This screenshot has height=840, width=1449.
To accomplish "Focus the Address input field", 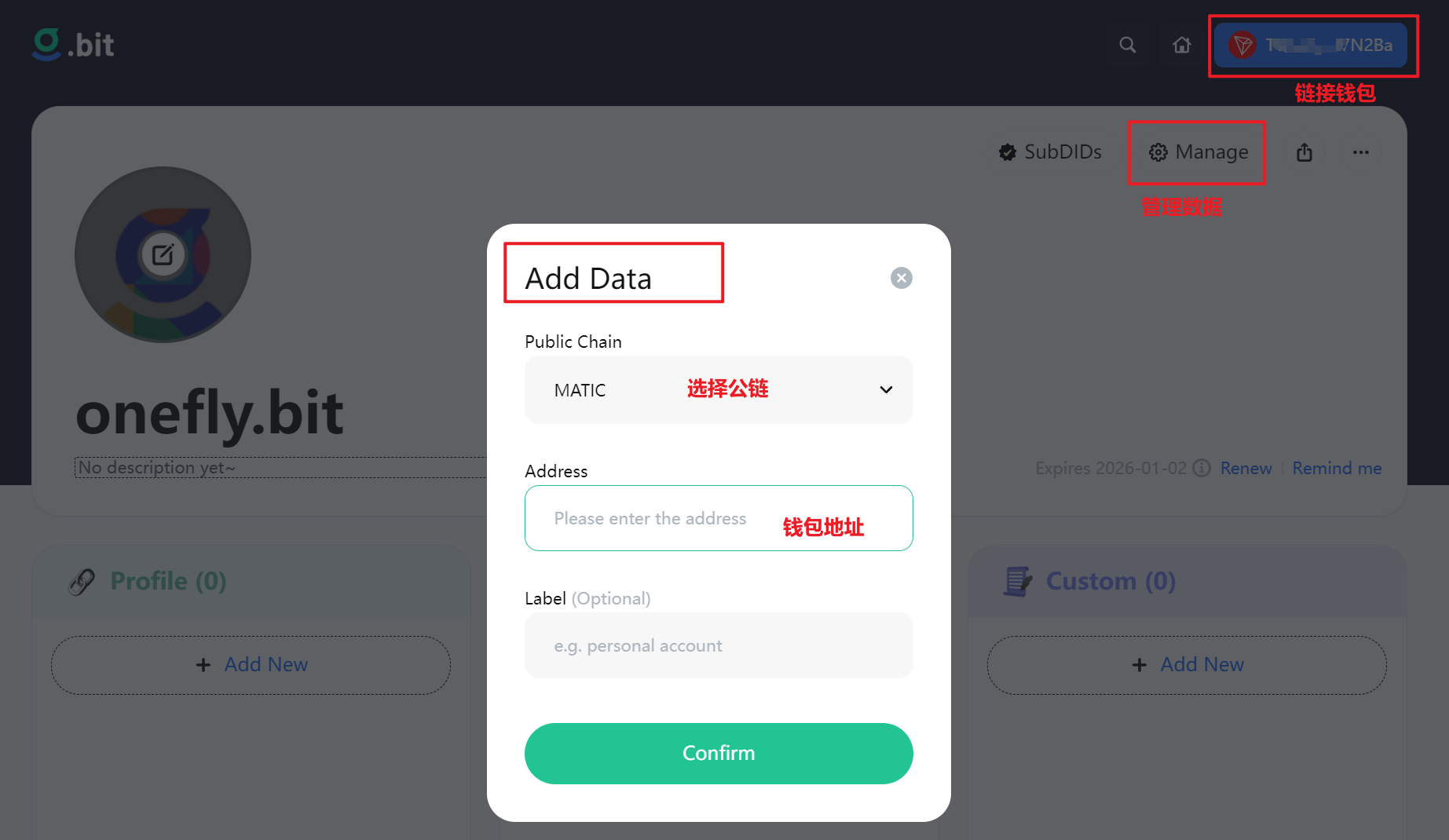I will (x=719, y=518).
